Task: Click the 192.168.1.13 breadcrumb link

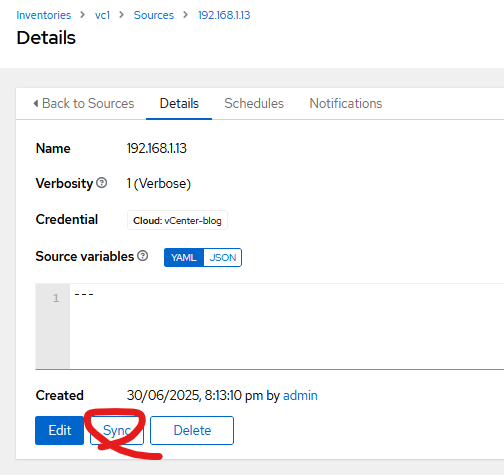Action: point(224,15)
